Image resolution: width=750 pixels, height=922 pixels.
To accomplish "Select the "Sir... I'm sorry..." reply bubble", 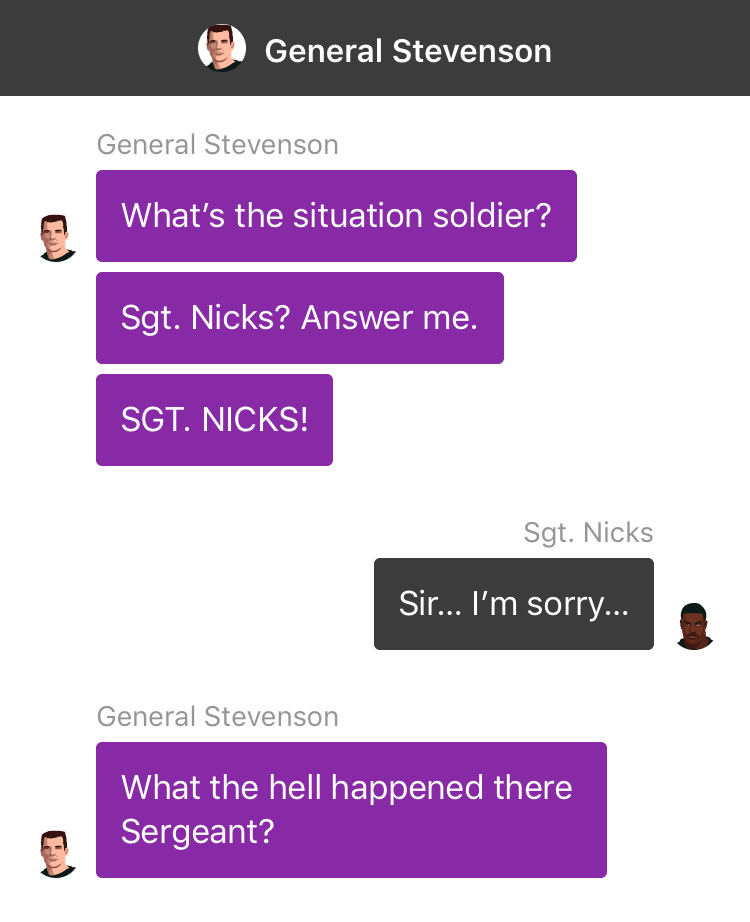I will click(x=514, y=604).
